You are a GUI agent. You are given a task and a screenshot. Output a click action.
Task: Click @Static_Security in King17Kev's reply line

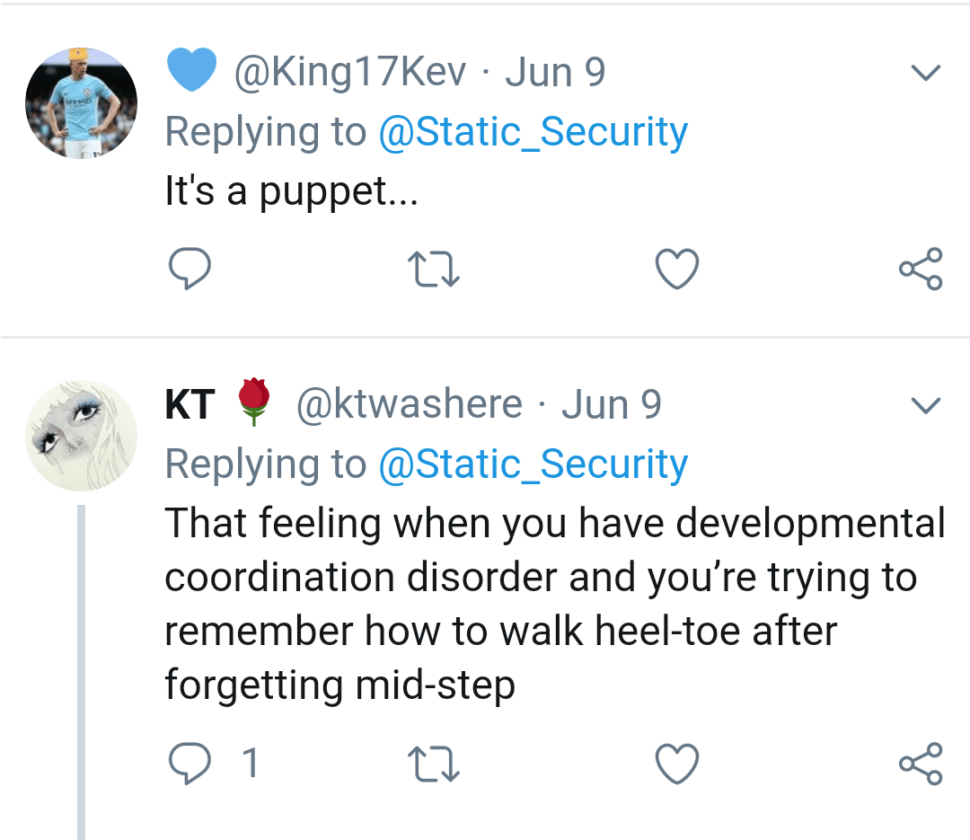point(532,132)
